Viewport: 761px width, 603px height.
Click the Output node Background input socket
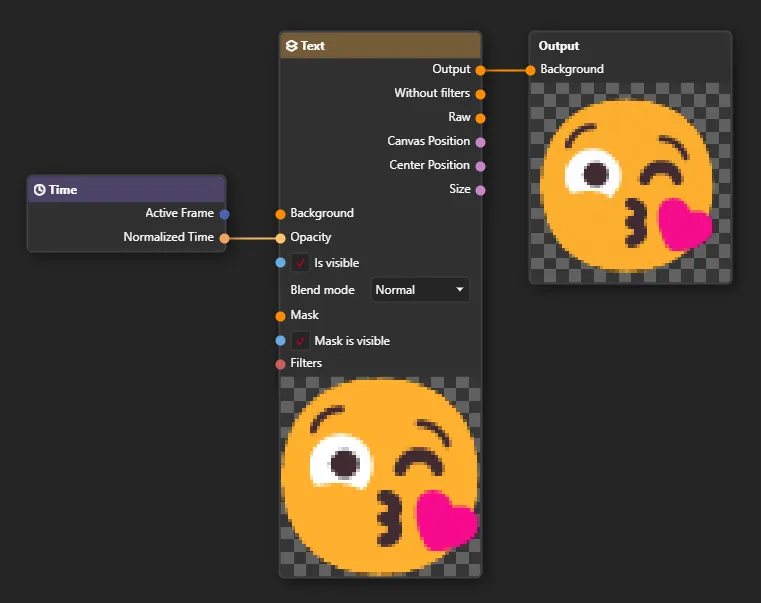click(530, 70)
